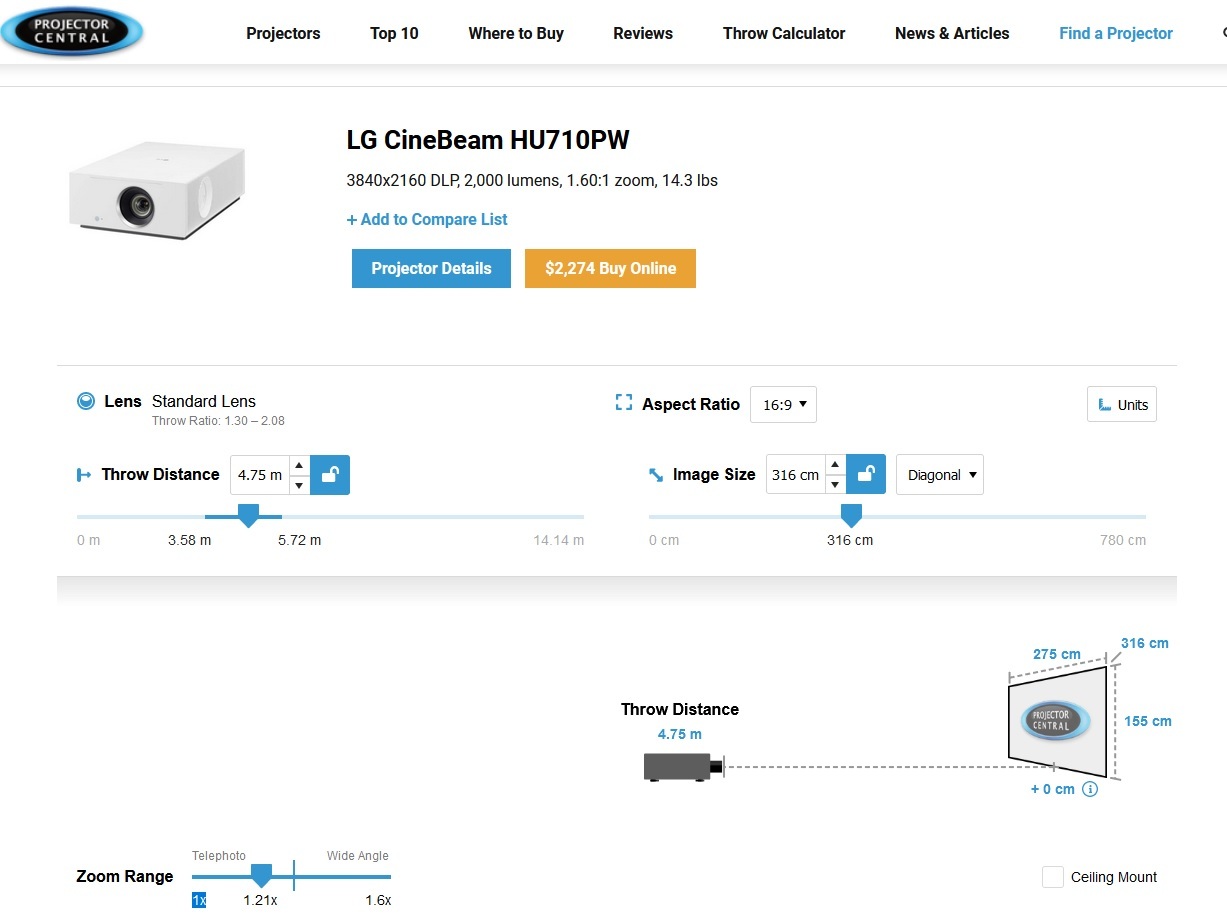Screen dimensions: 1227x917
Task: Increase Throw Distance with up stepper
Action: click(299, 466)
